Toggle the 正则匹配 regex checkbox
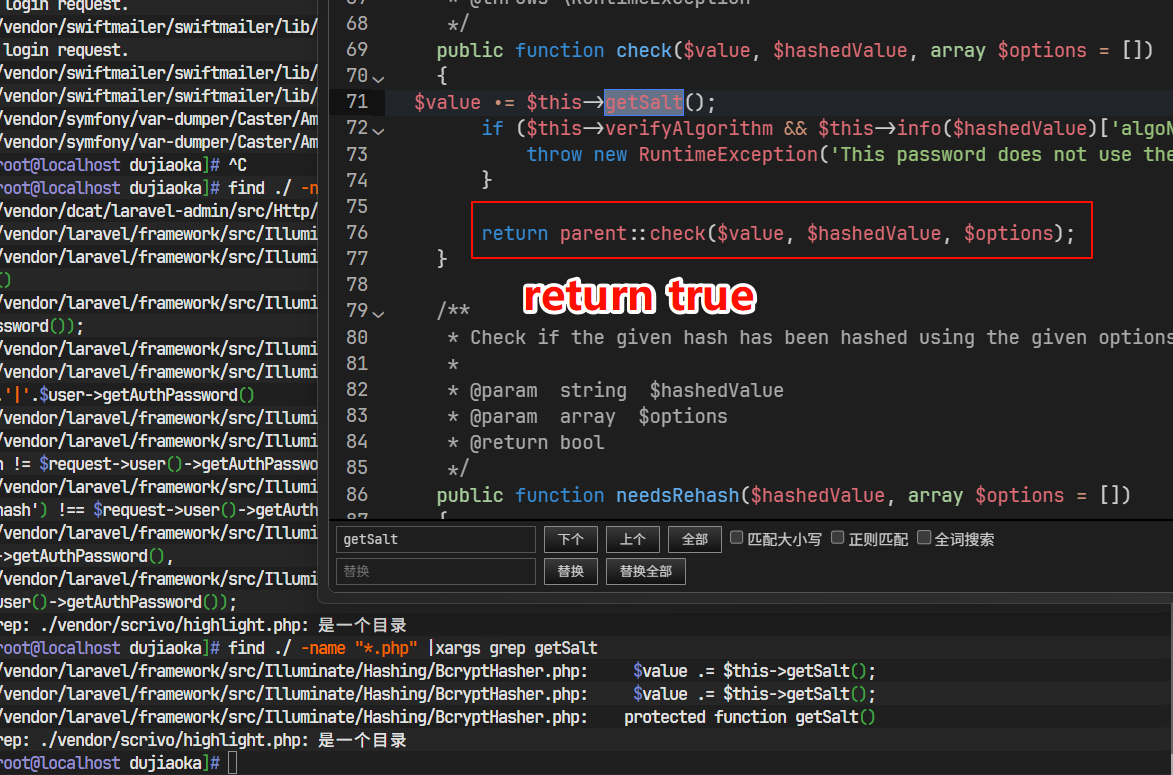1173x775 pixels. tap(838, 538)
